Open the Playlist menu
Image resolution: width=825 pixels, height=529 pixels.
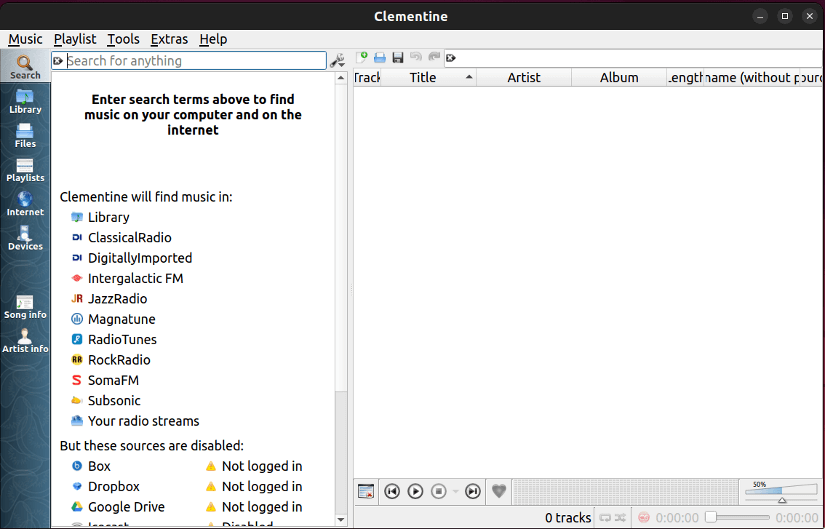tap(75, 39)
